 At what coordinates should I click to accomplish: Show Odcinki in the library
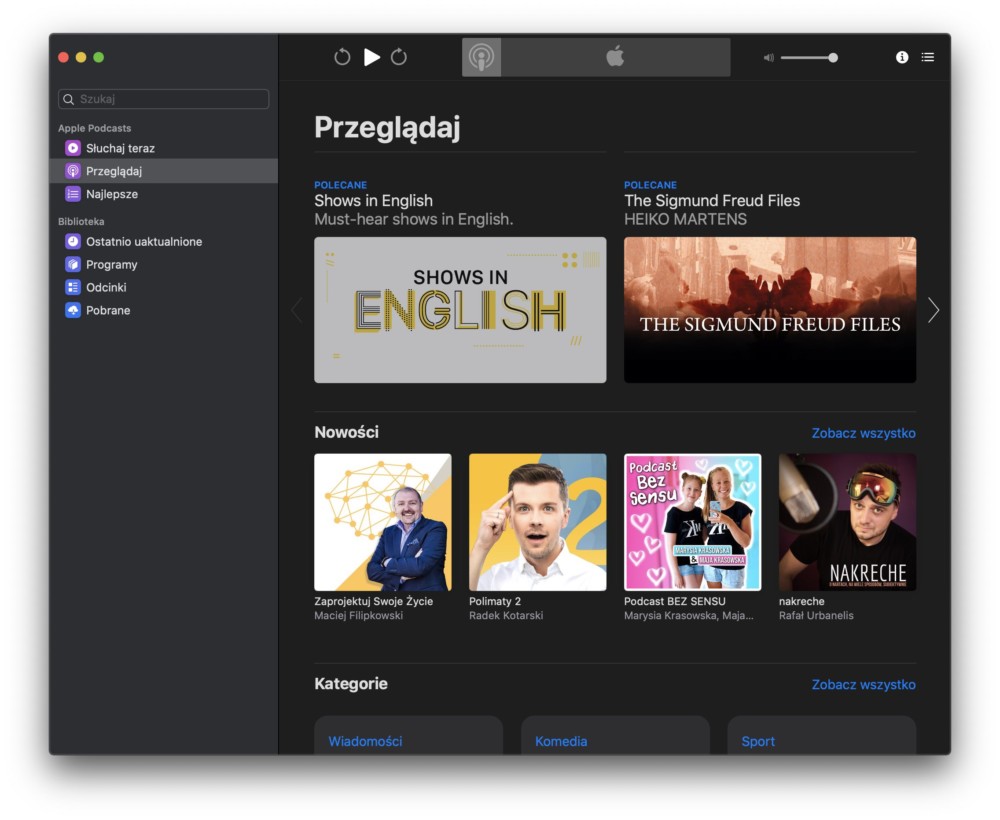(x=163, y=288)
